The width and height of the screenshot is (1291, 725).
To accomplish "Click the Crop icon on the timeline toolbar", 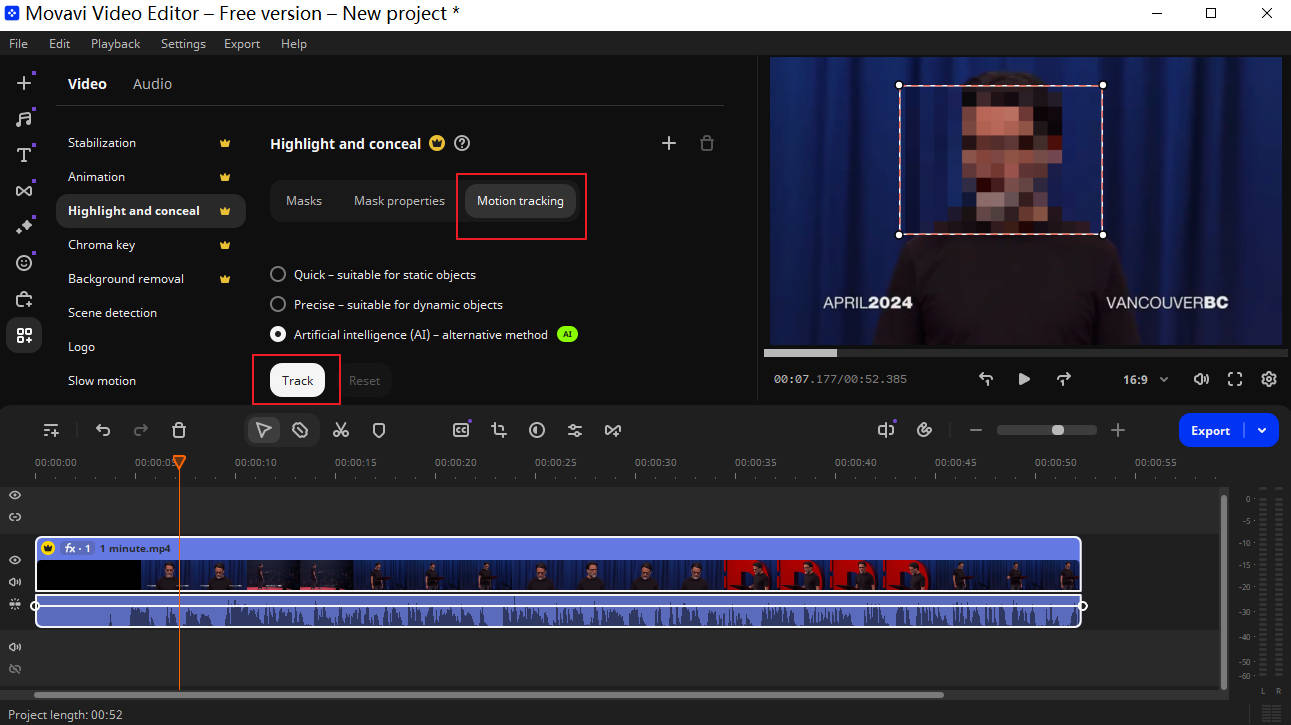I will coord(498,429).
